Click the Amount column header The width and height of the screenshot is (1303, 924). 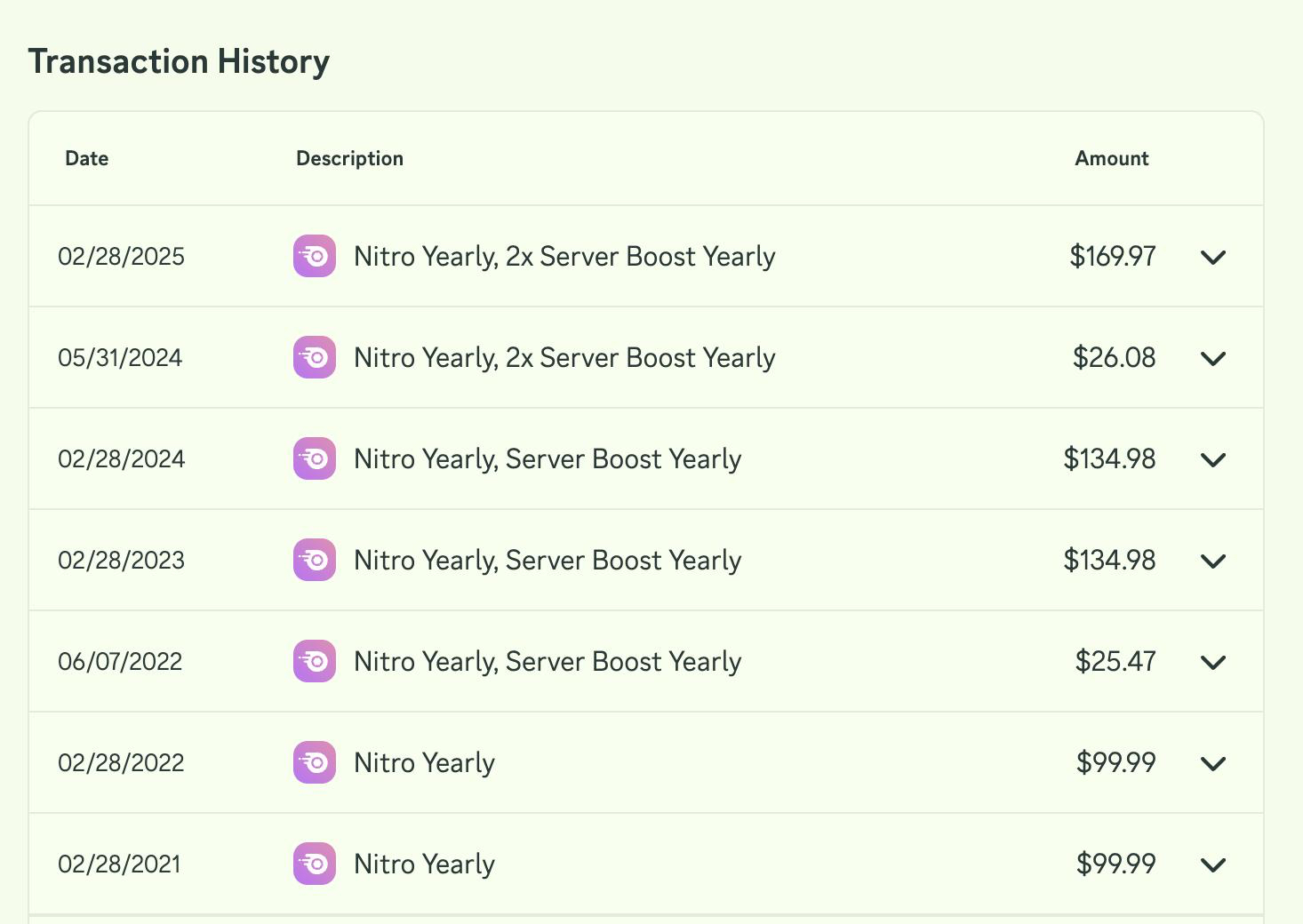[x=1111, y=158]
